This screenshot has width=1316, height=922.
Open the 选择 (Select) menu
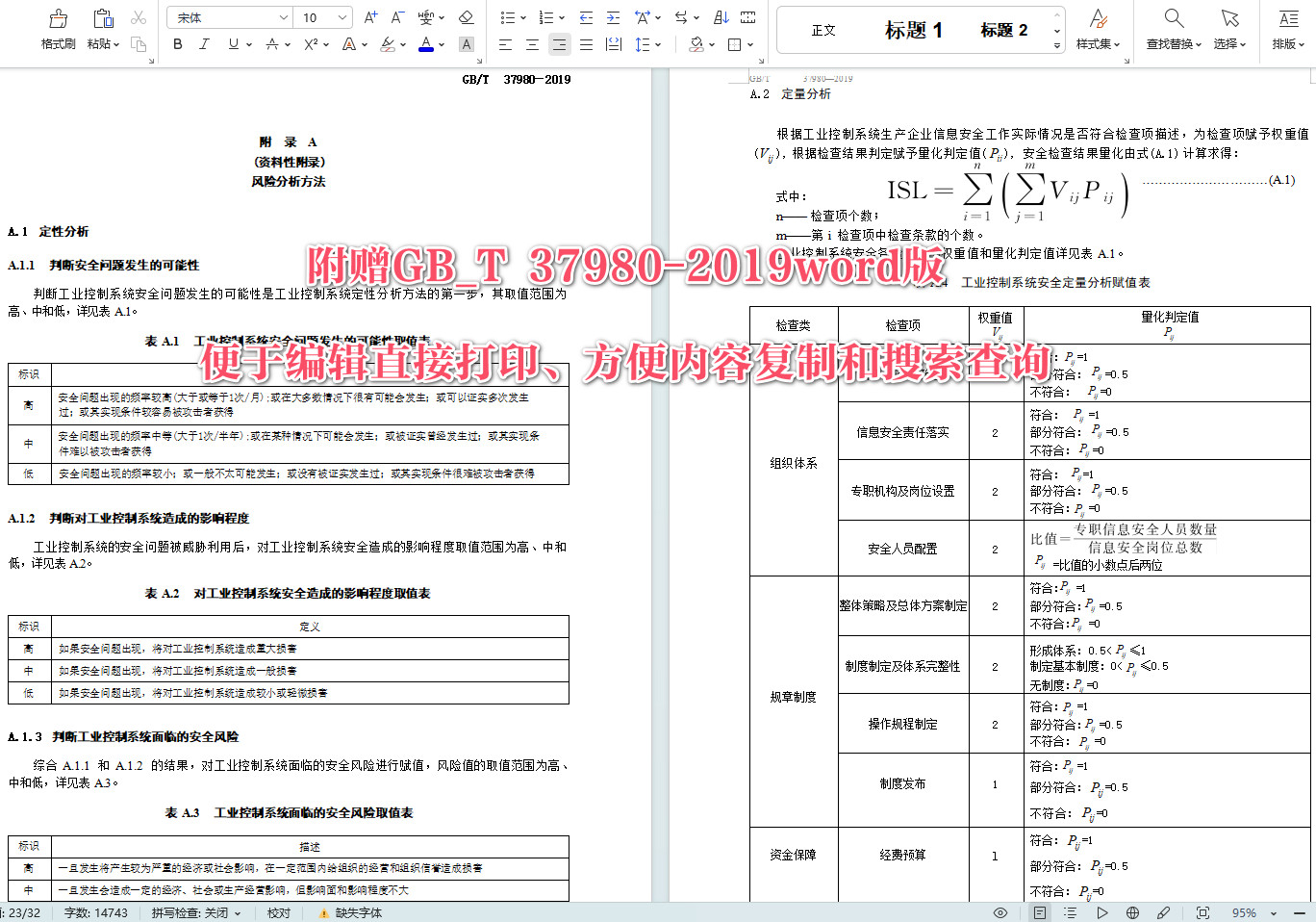point(1229,29)
